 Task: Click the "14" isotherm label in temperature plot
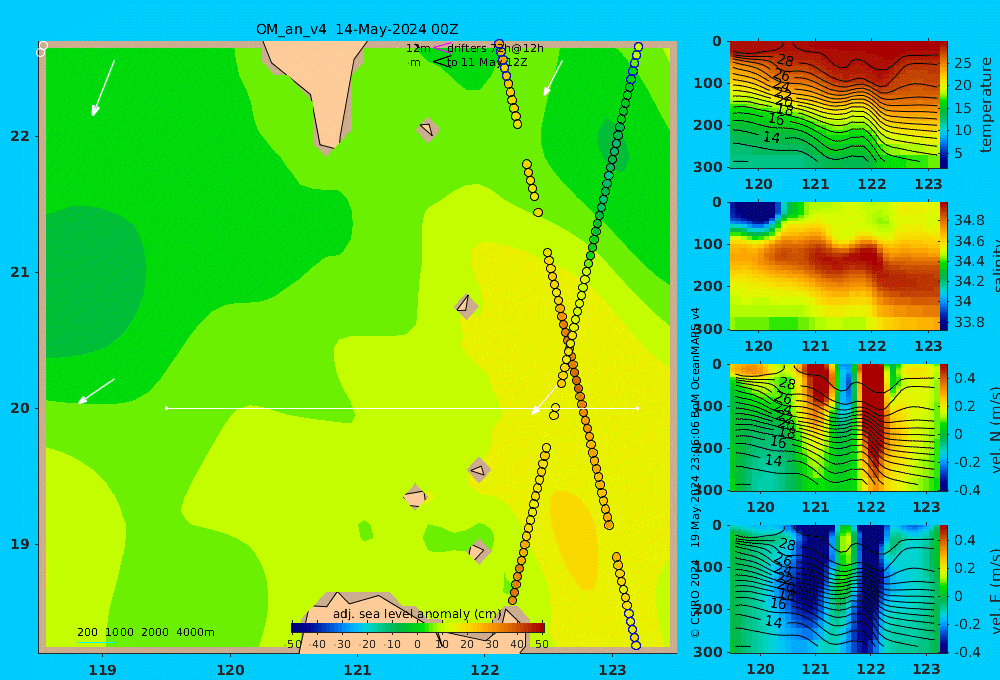(771, 137)
